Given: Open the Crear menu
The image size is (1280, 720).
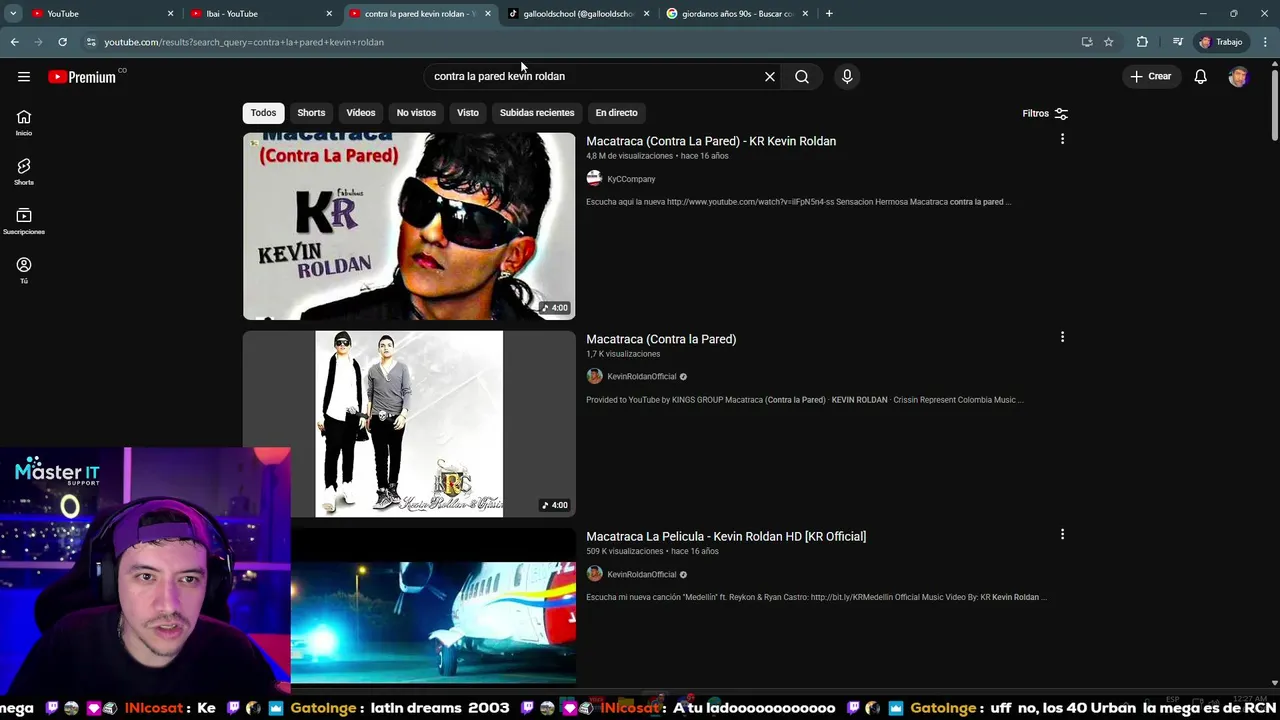Looking at the screenshot, I should [1151, 76].
